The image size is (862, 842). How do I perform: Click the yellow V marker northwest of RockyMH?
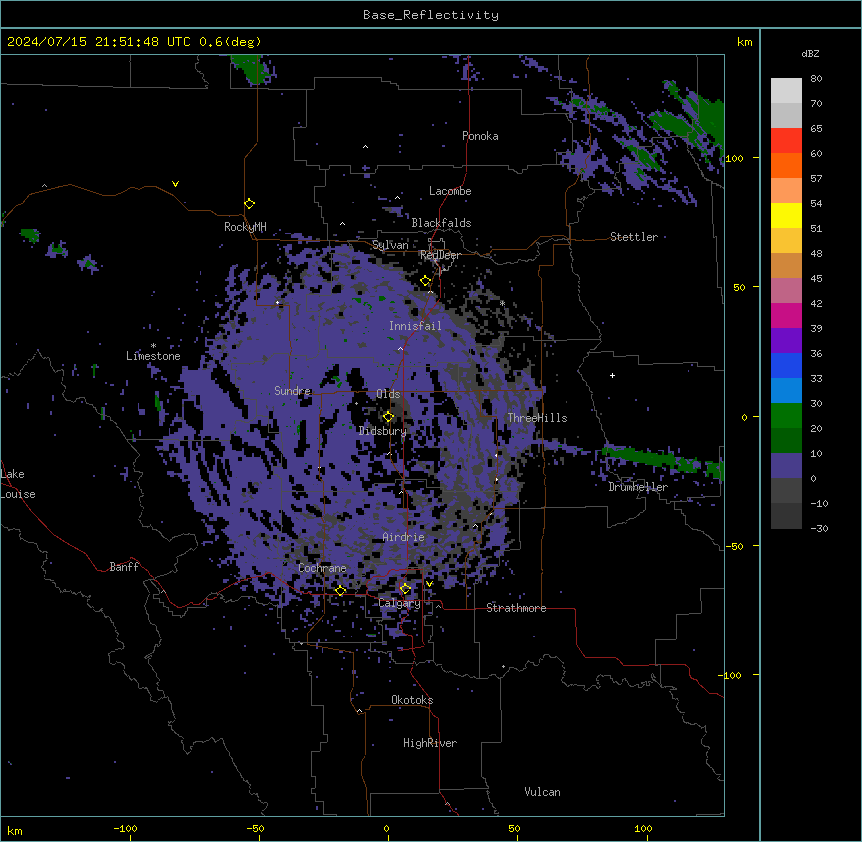point(175,184)
